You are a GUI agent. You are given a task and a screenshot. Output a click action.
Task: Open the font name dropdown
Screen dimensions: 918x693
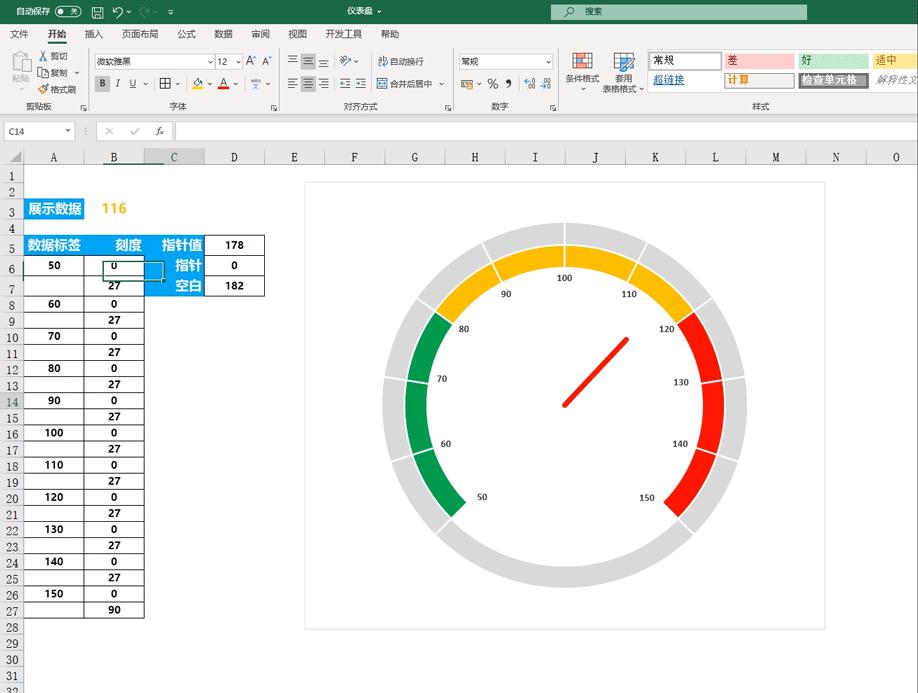[210, 63]
